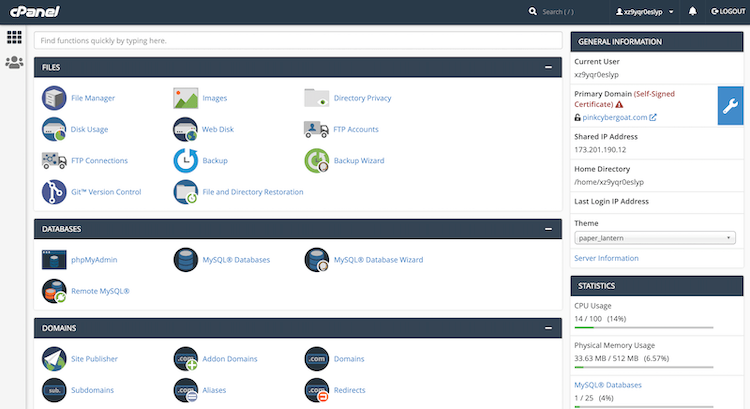Open the paper_lantern theme dropdown
The height and width of the screenshot is (409, 750).
click(655, 238)
